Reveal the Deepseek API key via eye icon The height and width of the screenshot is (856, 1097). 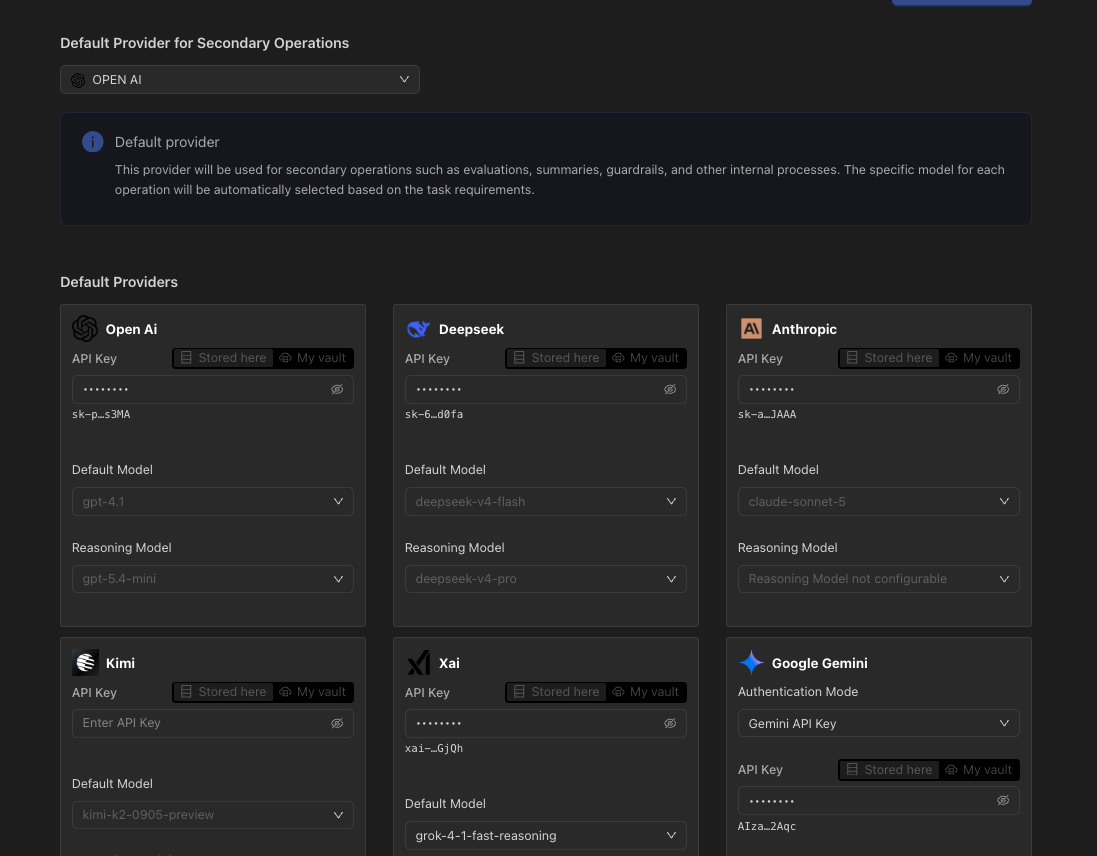tap(670, 390)
